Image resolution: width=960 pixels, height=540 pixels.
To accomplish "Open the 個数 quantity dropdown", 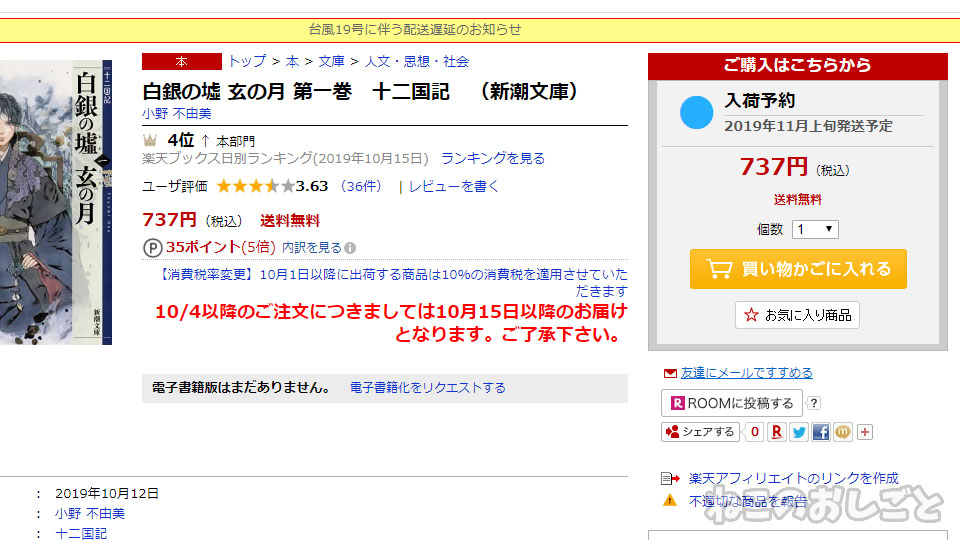I will (x=815, y=230).
